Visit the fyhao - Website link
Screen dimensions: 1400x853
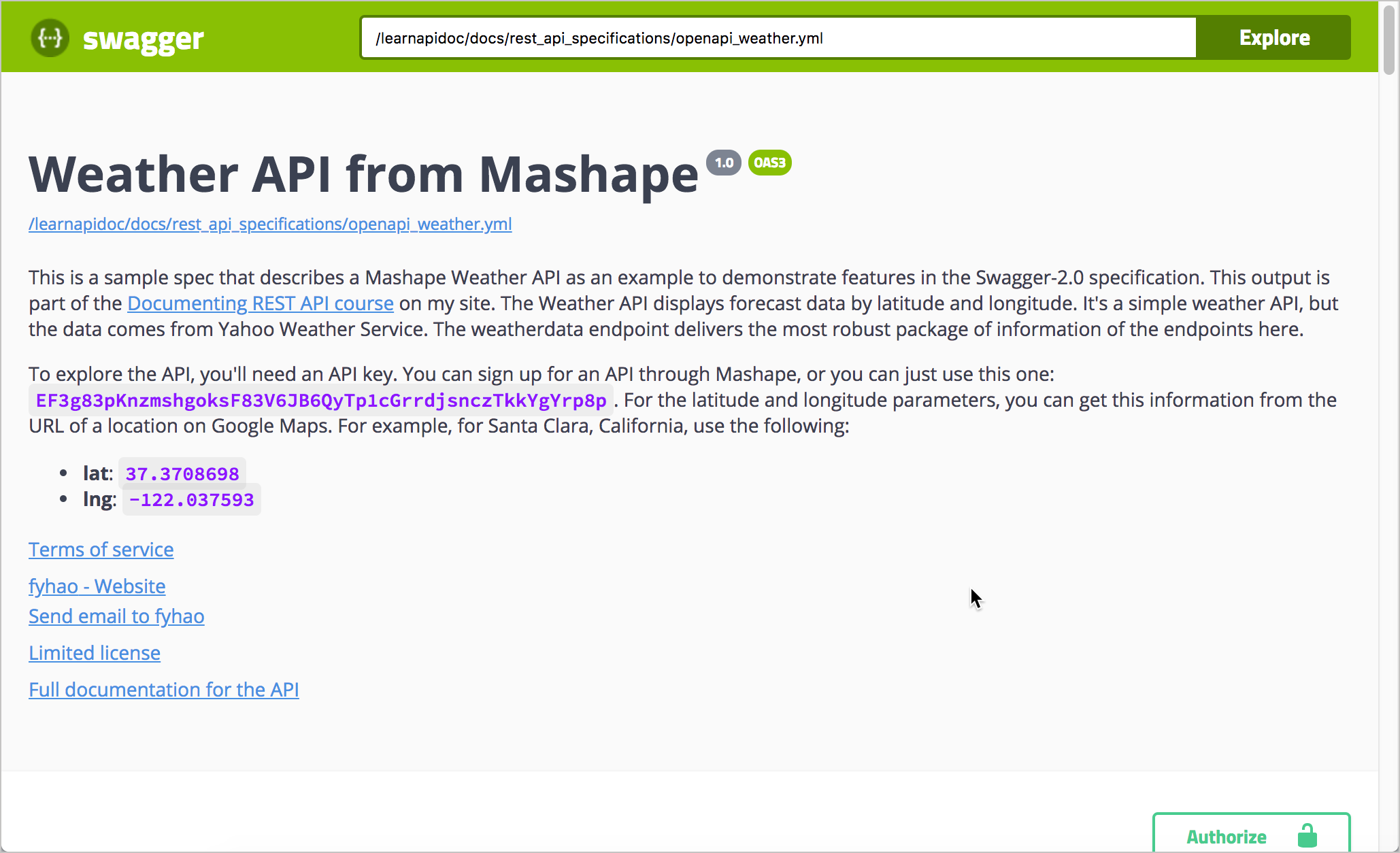(97, 586)
